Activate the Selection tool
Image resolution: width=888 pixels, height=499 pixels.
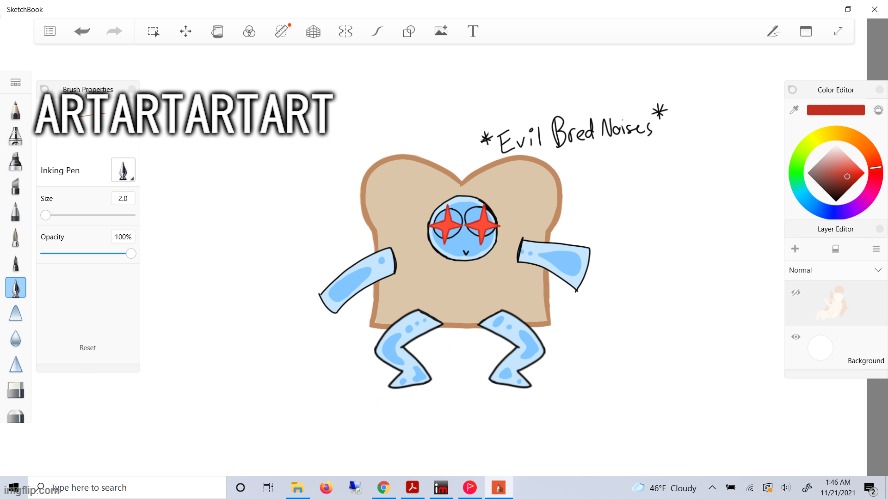pos(153,31)
